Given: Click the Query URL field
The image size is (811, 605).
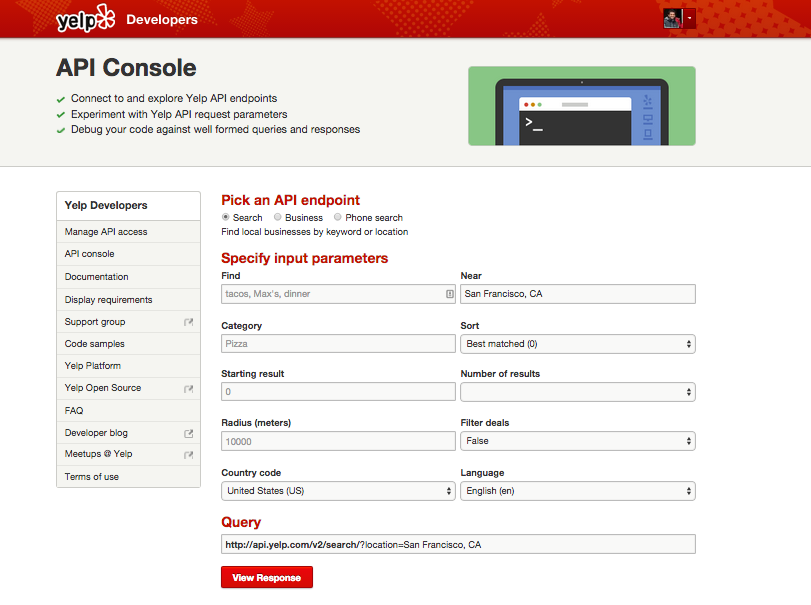Looking at the screenshot, I should [x=458, y=544].
